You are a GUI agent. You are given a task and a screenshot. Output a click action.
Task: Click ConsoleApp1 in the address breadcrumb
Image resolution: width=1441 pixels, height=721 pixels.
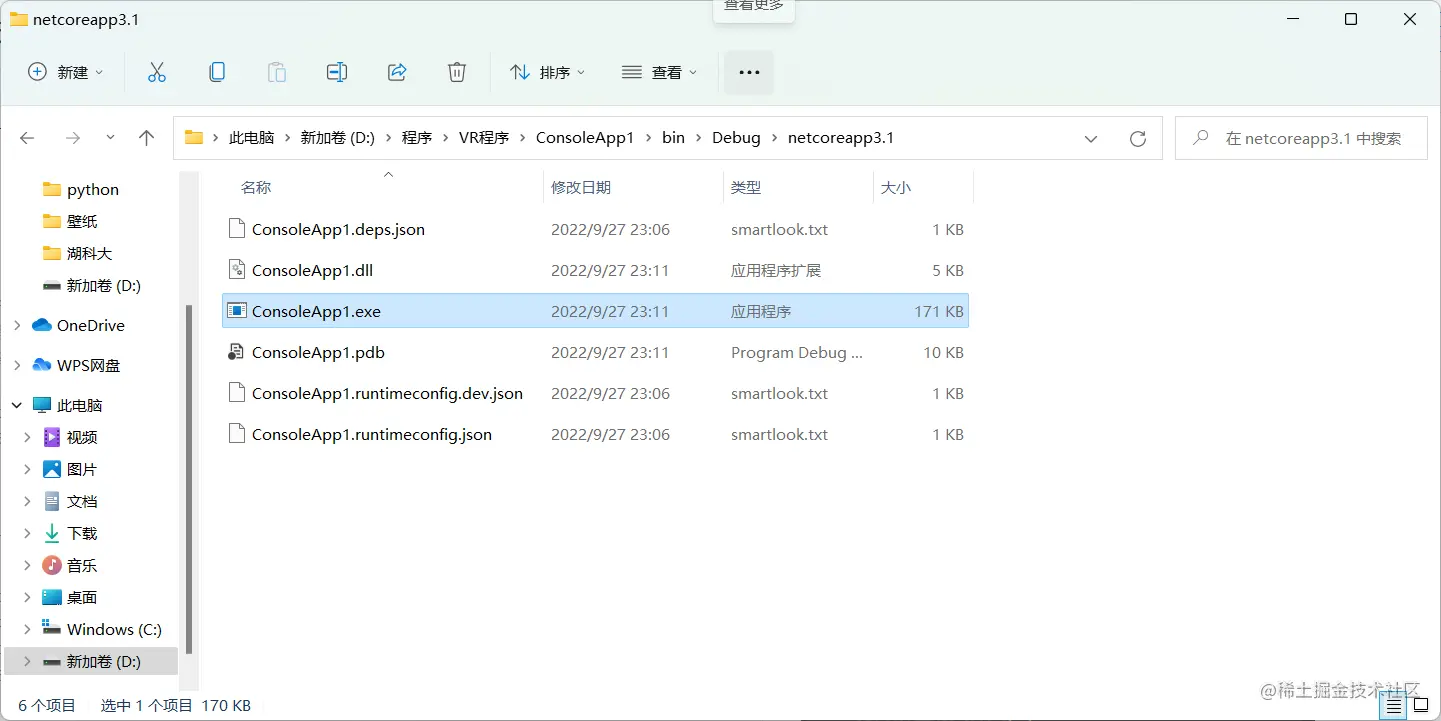585,138
